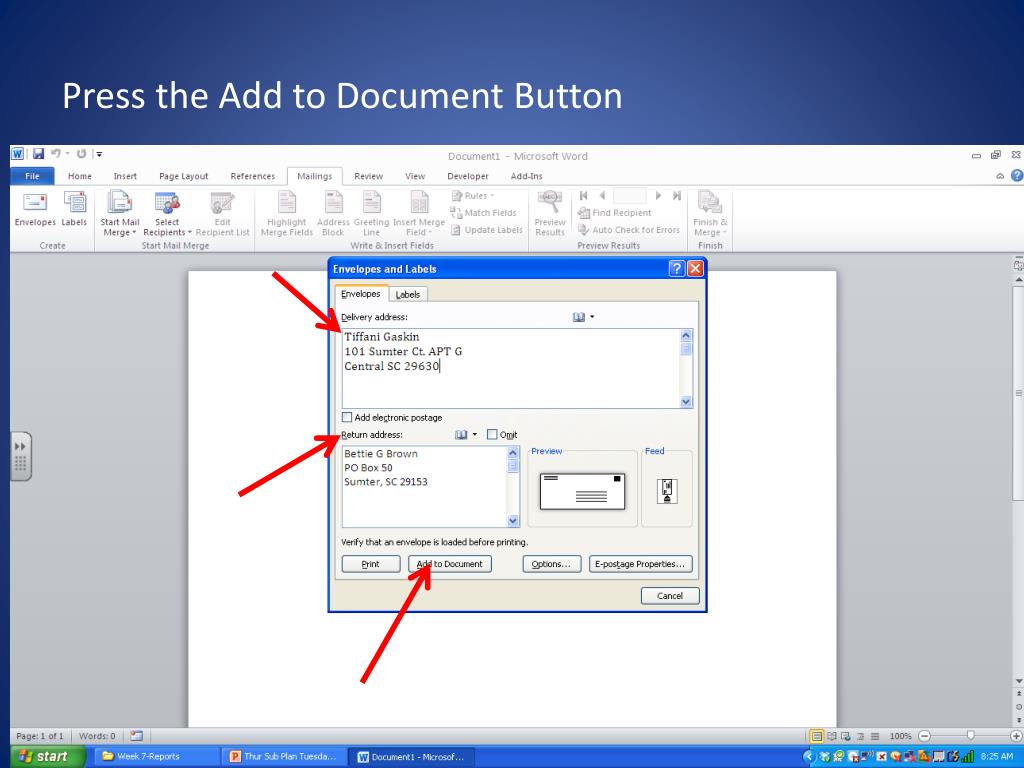
Task: Click the Preview Results ribbon icon
Action: click(550, 214)
